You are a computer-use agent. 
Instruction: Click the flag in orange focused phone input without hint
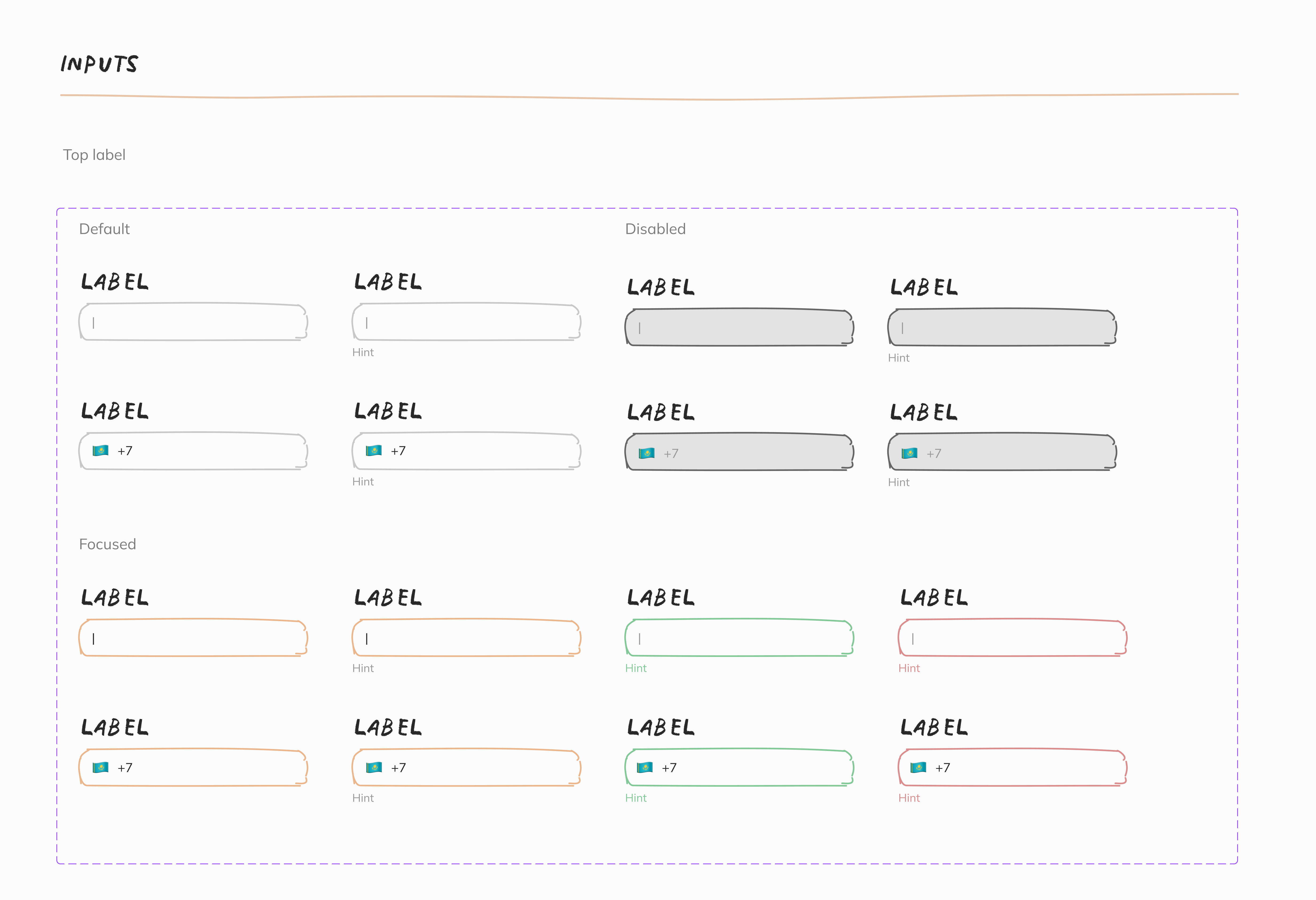(x=100, y=767)
